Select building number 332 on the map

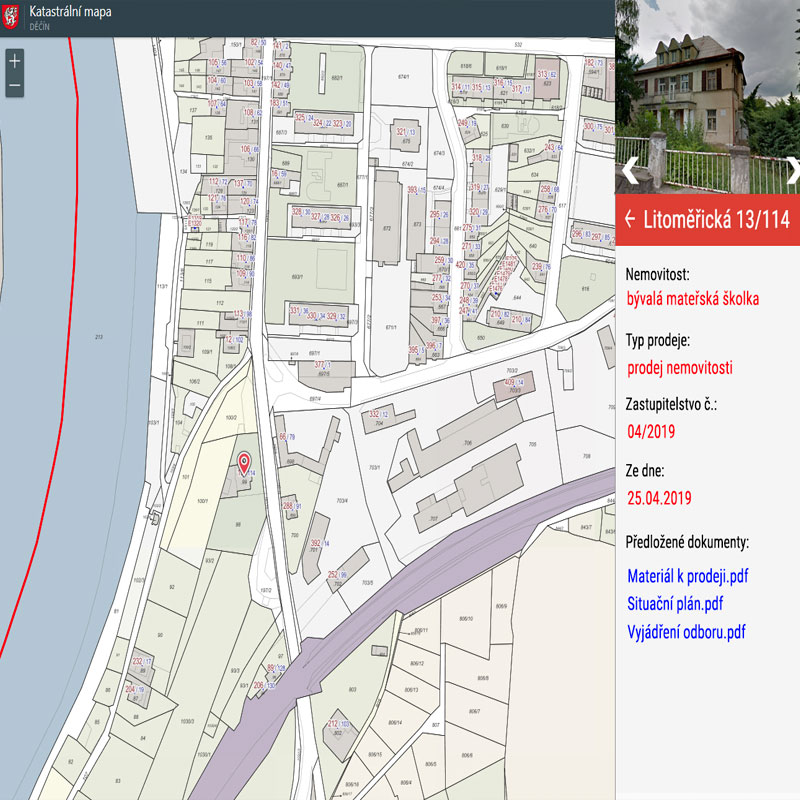(374, 414)
